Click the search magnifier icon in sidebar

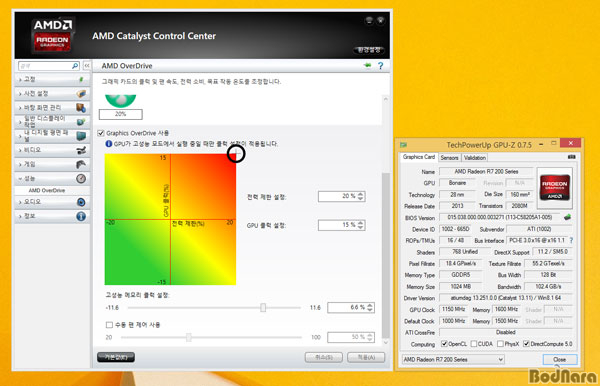pyautogui.click(x=75, y=66)
